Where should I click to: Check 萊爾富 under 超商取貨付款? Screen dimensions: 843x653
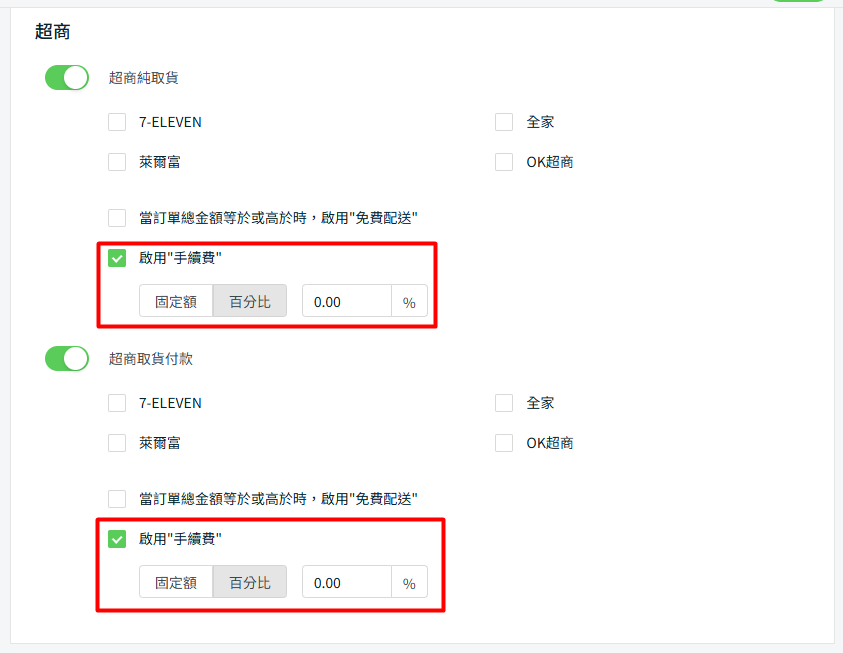click(117, 443)
